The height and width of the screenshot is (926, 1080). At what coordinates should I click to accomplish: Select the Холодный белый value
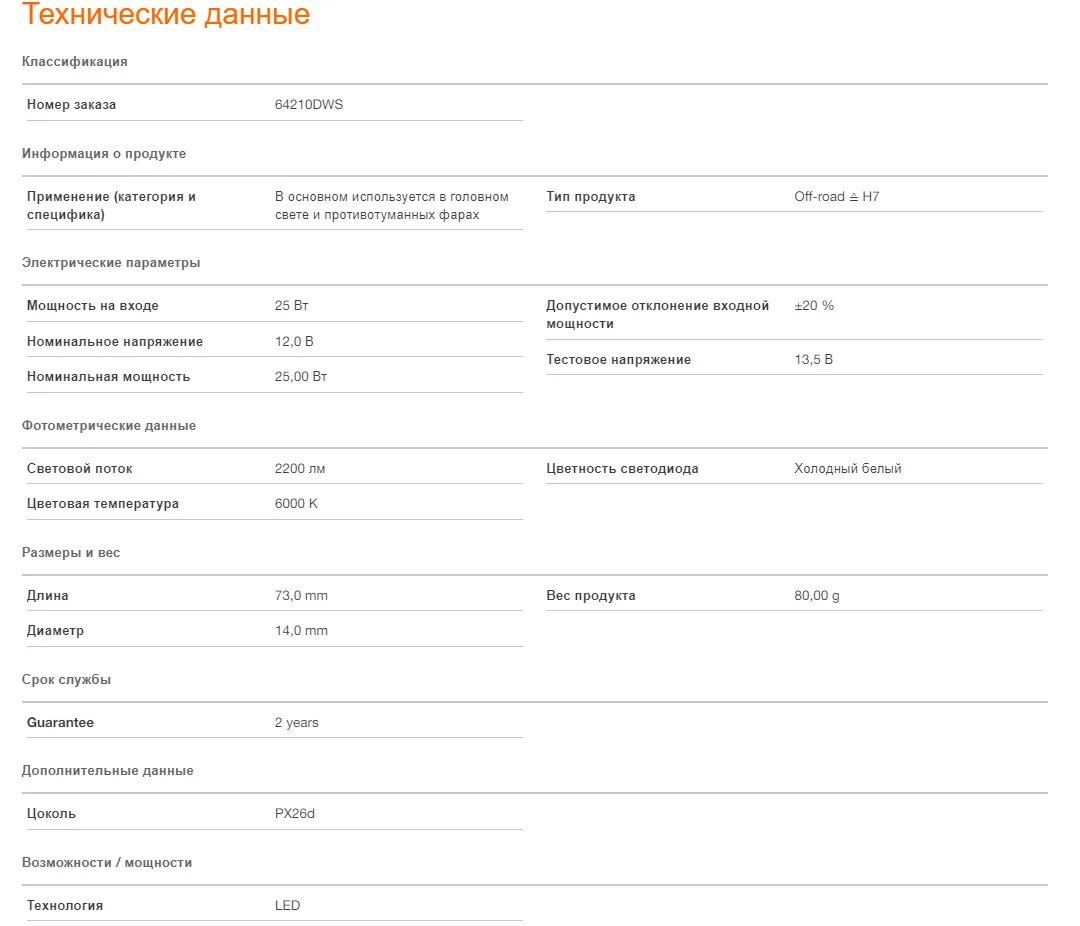click(847, 469)
